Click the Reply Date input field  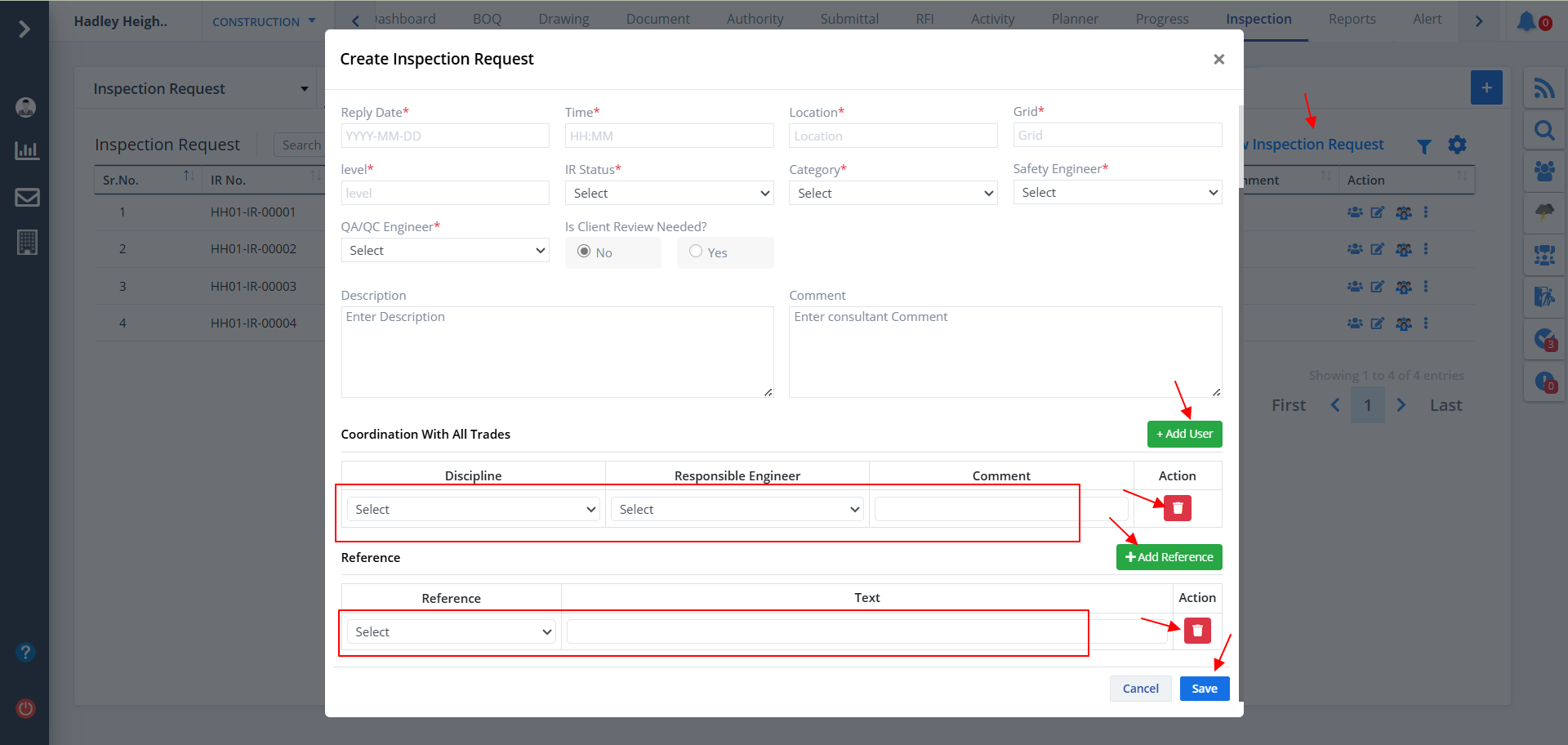(445, 136)
